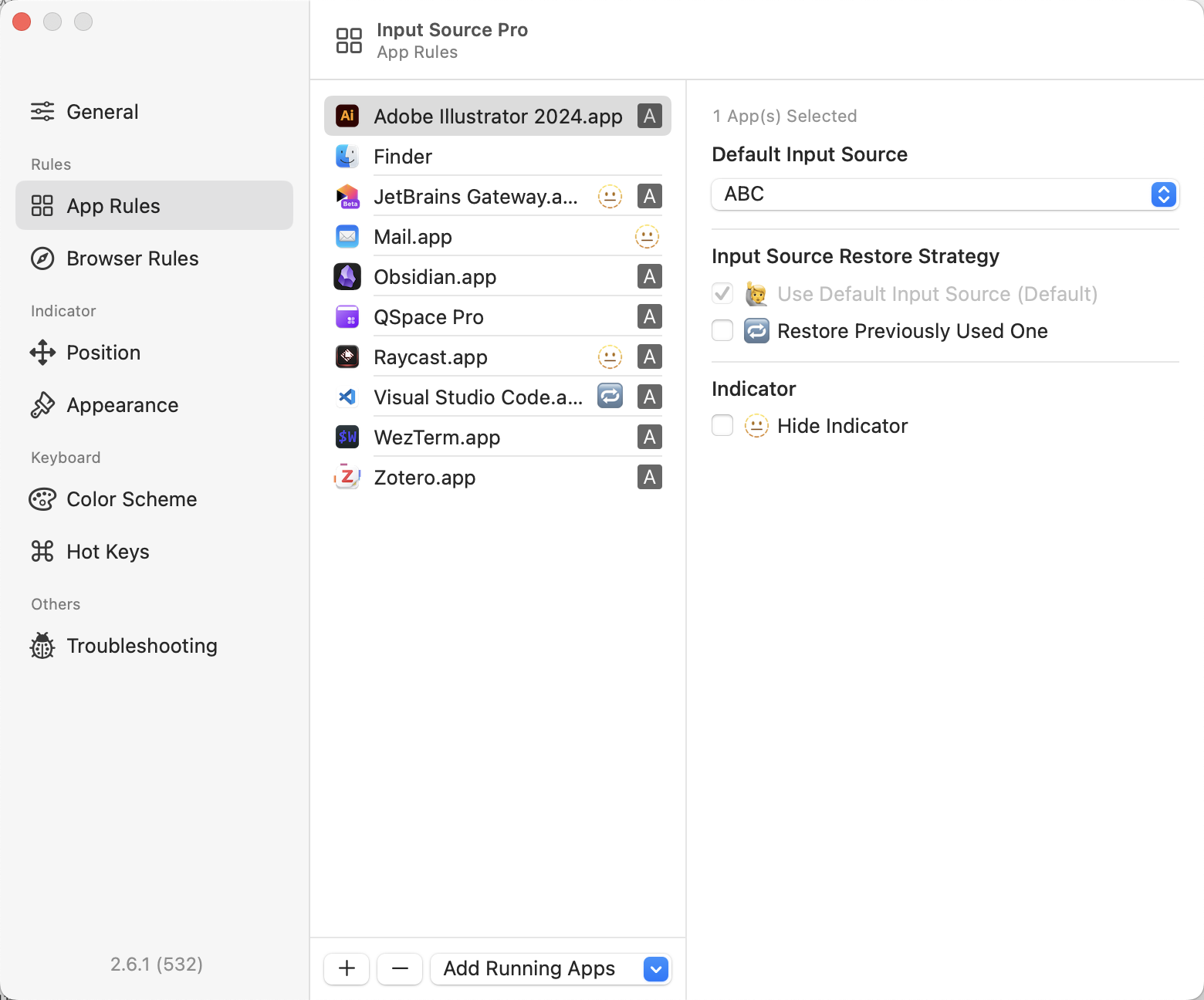The height and width of the screenshot is (1000, 1204).
Task: Click Use Default Input Source checkbox
Action: [x=722, y=294]
